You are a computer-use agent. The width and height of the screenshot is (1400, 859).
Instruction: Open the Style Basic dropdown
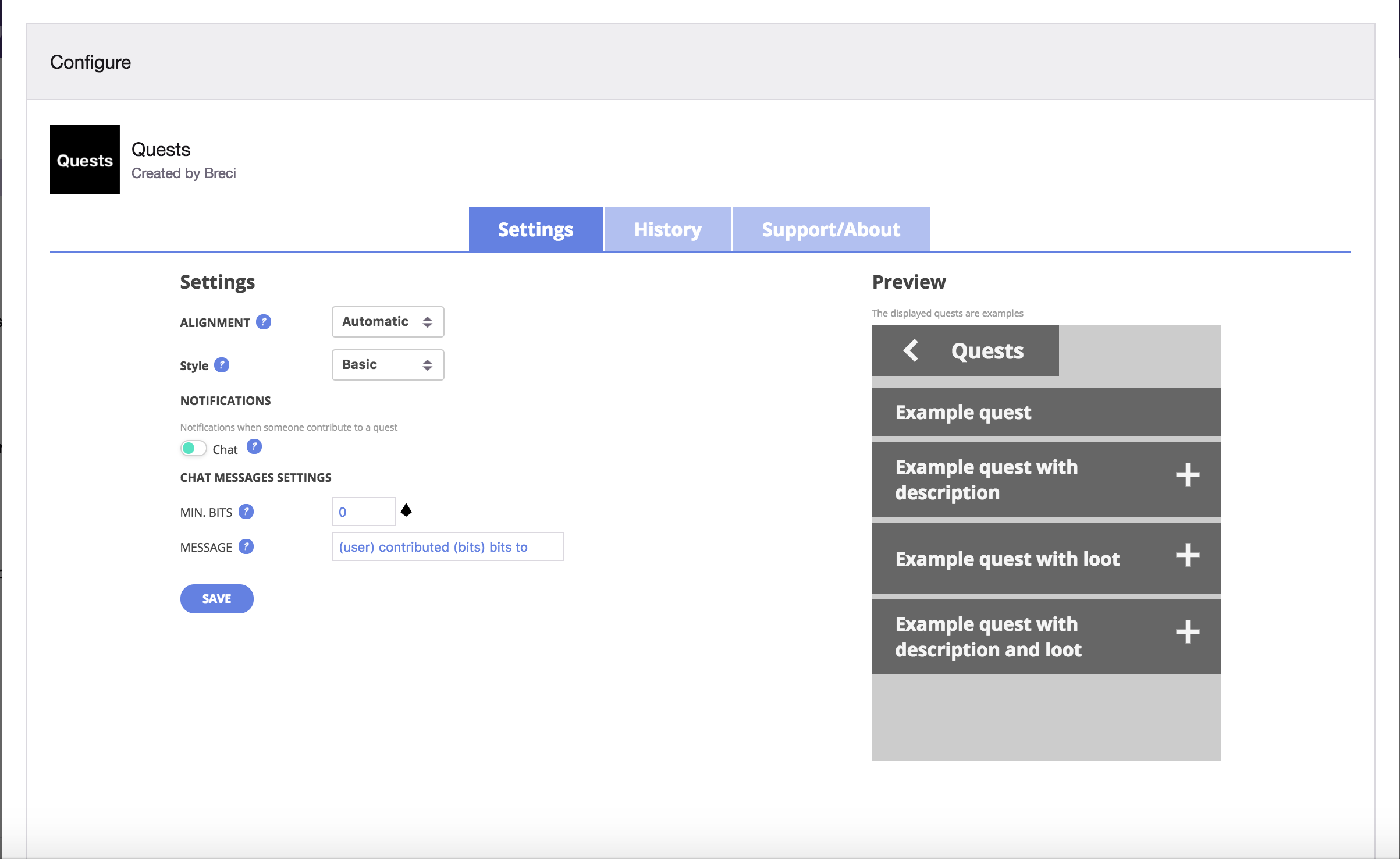[388, 365]
